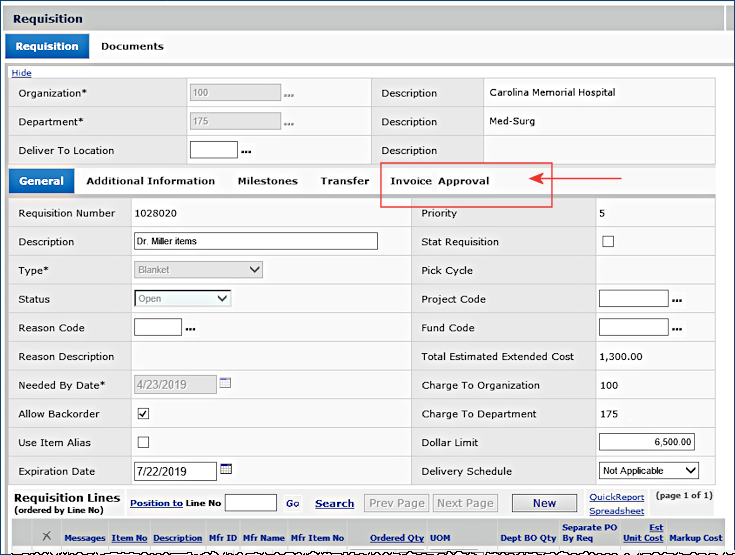The image size is (735, 555).
Task: Expand the Status dropdown showing Open
Action: pyautogui.click(x=182, y=298)
